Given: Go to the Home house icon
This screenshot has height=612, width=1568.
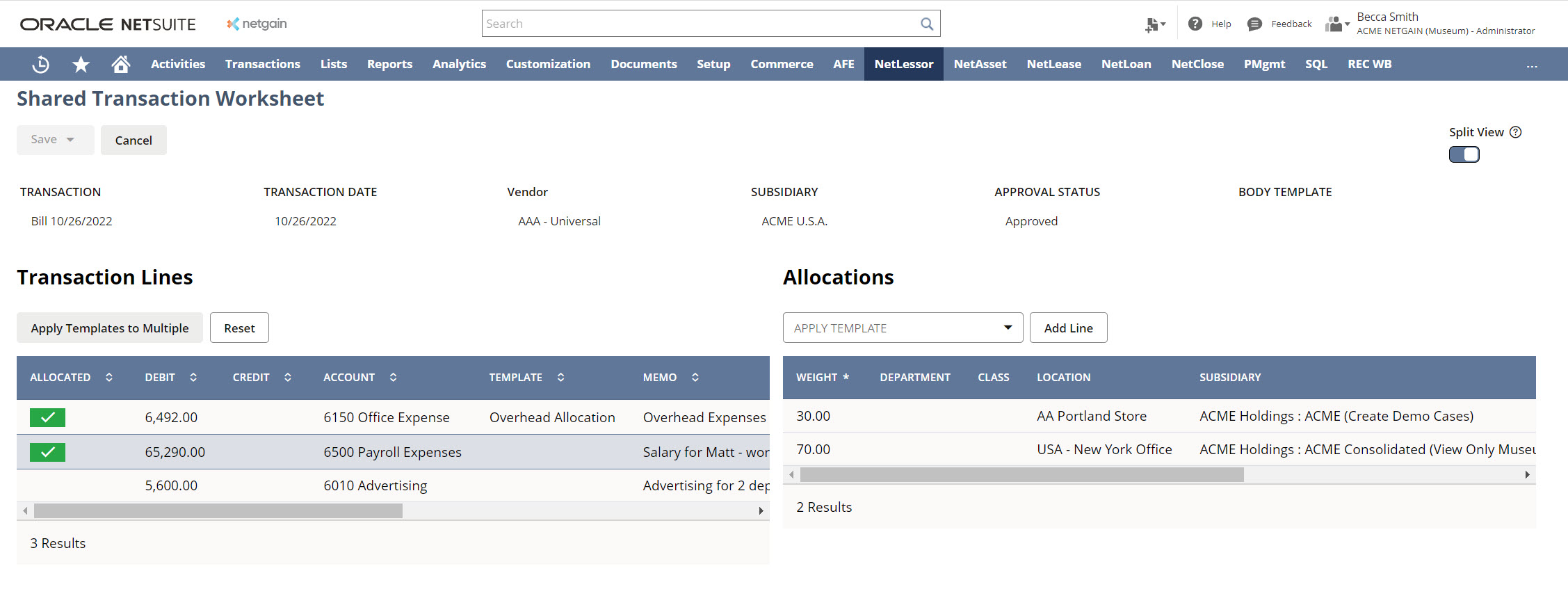Looking at the screenshot, I should (121, 64).
